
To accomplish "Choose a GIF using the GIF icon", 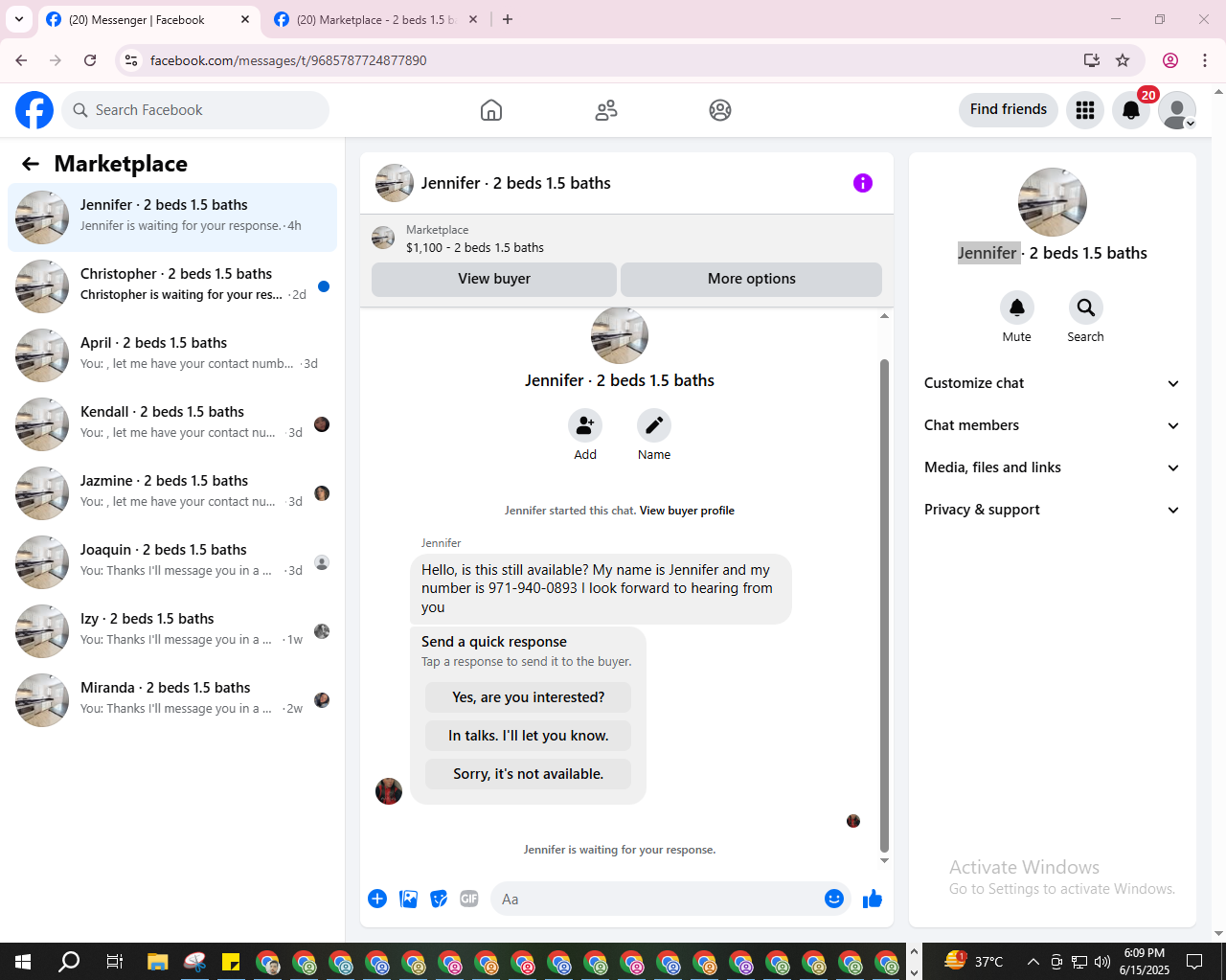I will coord(469,899).
